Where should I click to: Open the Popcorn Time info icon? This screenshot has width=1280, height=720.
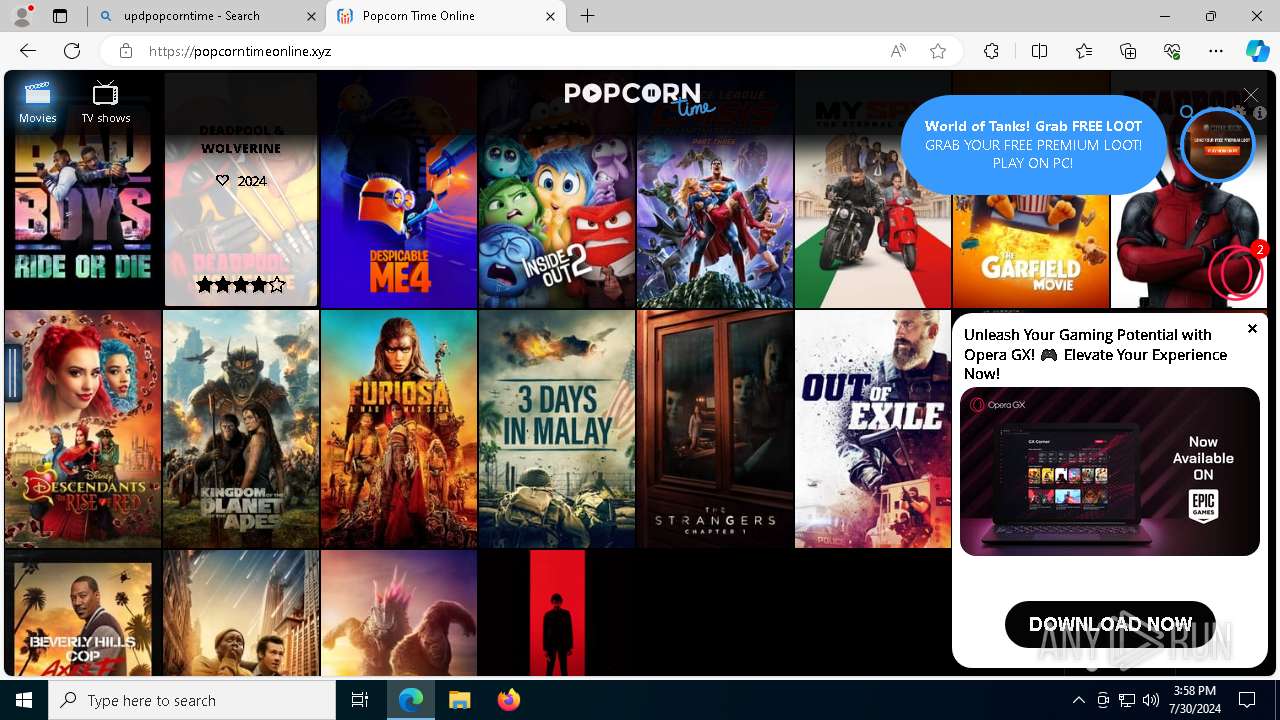click(1260, 113)
